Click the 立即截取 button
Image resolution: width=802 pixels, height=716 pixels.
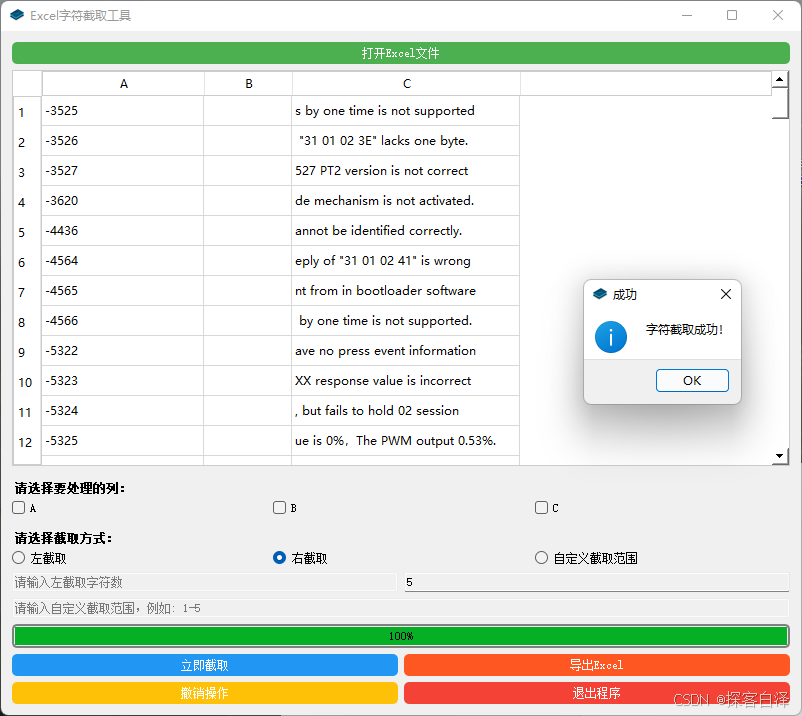(x=205, y=665)
